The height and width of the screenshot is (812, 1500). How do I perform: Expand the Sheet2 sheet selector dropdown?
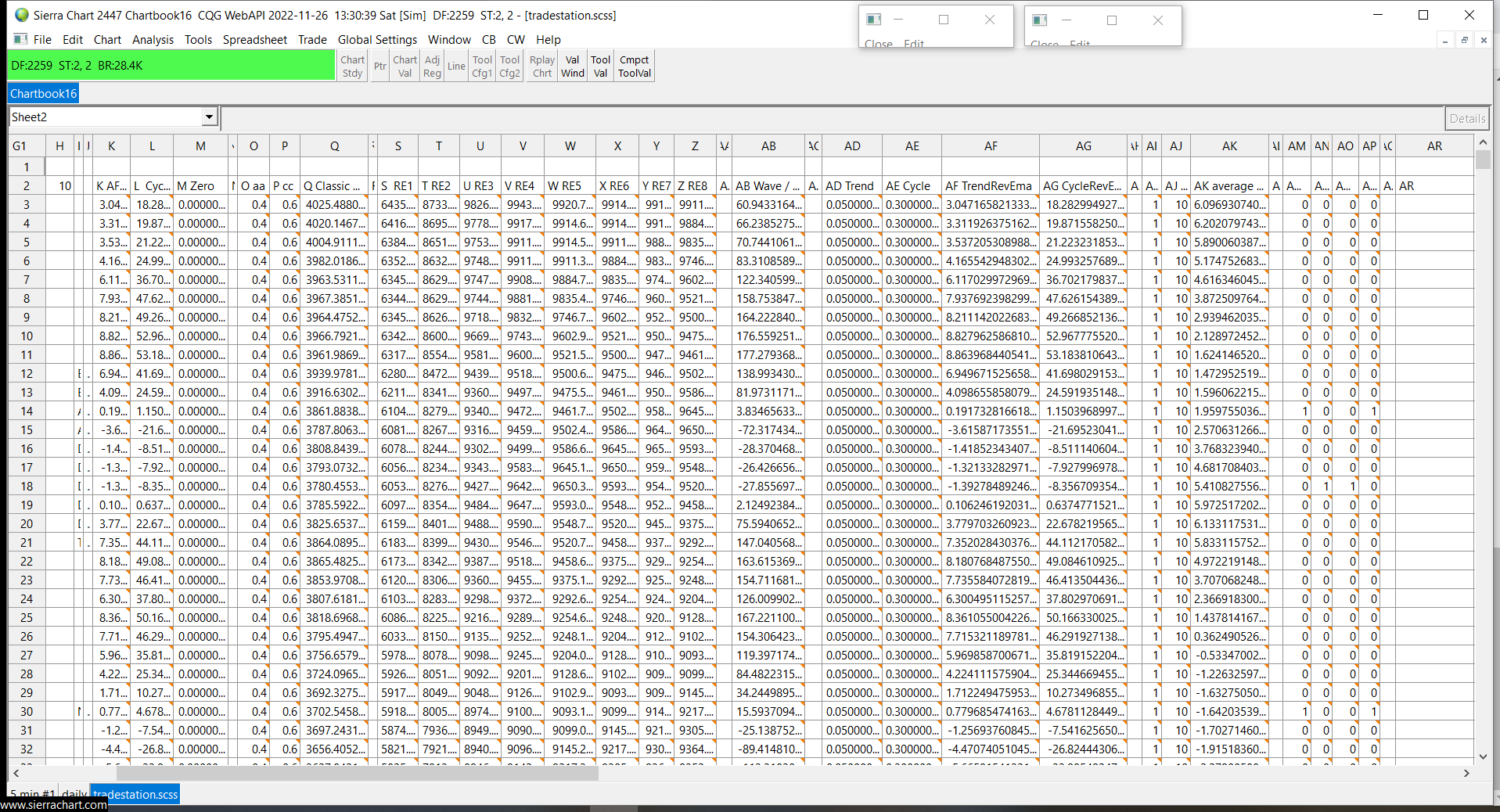click(x=209, y=117)
